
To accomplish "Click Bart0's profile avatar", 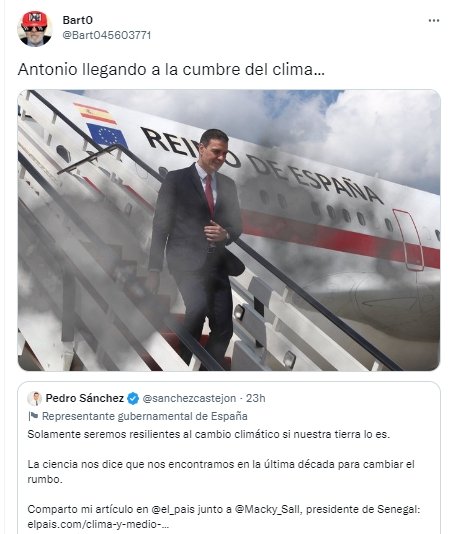I will 34,28.
